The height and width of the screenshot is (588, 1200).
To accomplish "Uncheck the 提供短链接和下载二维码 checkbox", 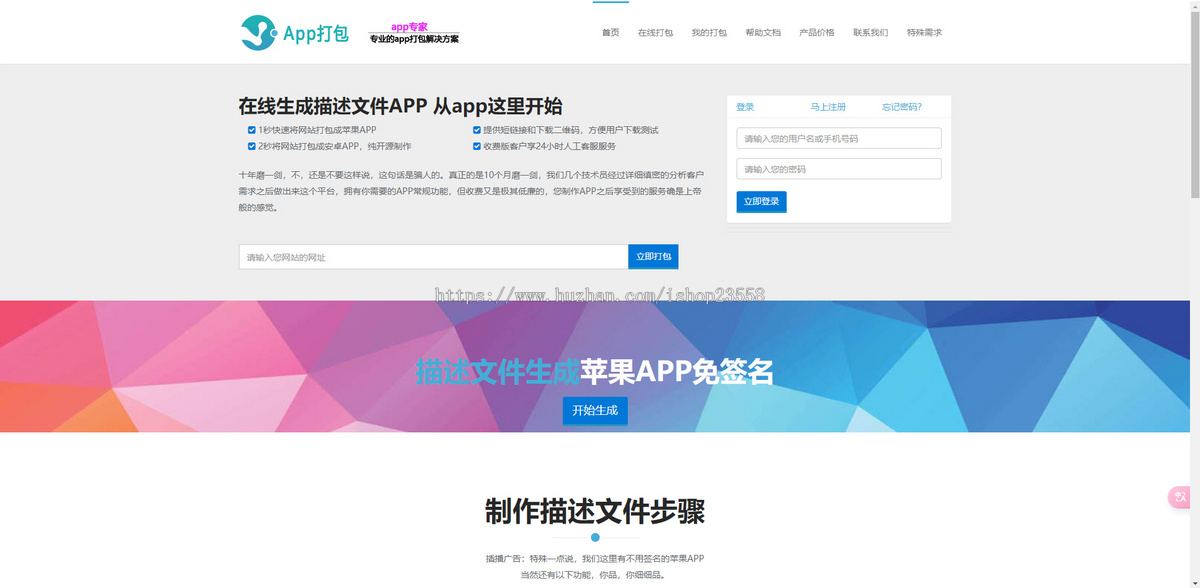I will click(477, 130).
